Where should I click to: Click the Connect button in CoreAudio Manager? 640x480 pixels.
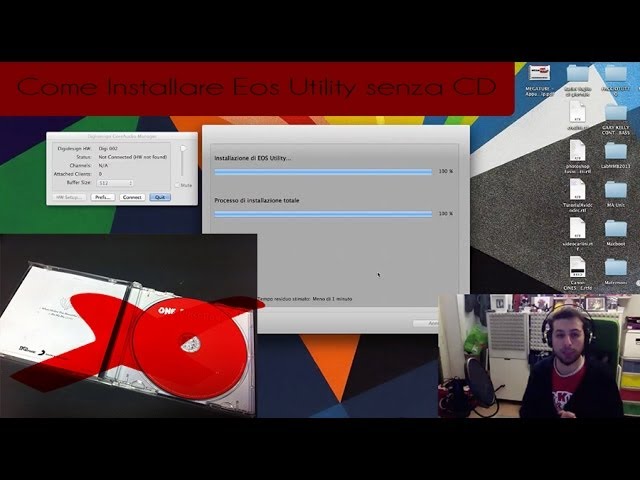click(132, 197)
